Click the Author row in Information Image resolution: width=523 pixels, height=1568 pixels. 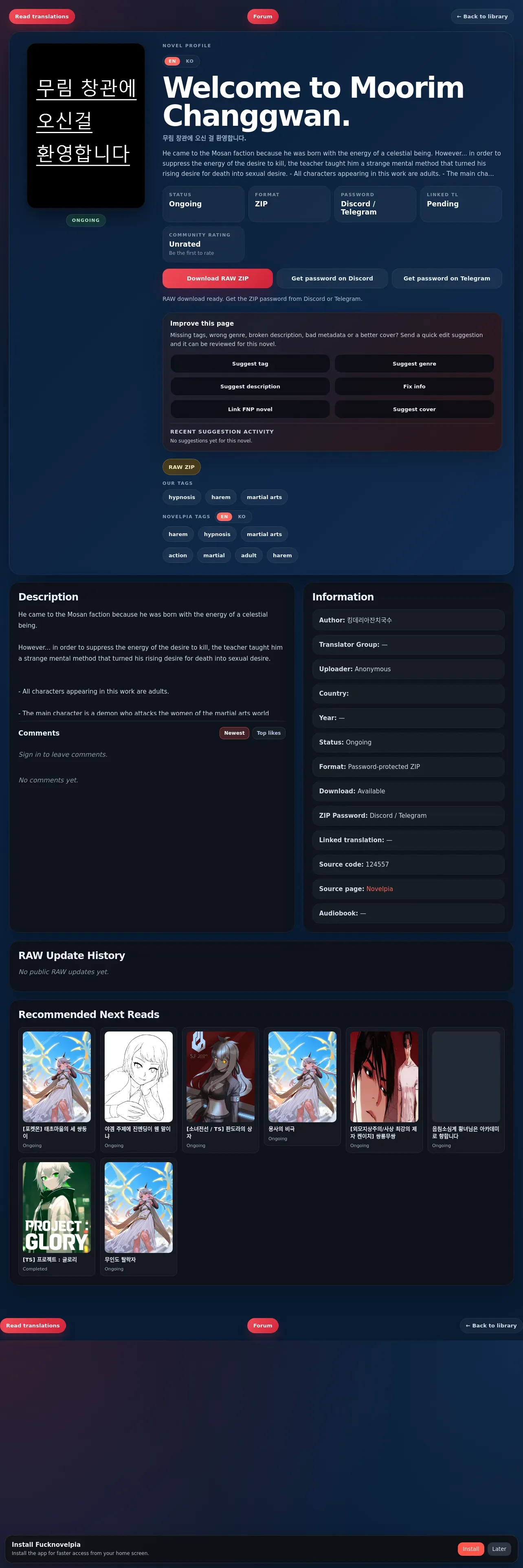pos(409,620)
